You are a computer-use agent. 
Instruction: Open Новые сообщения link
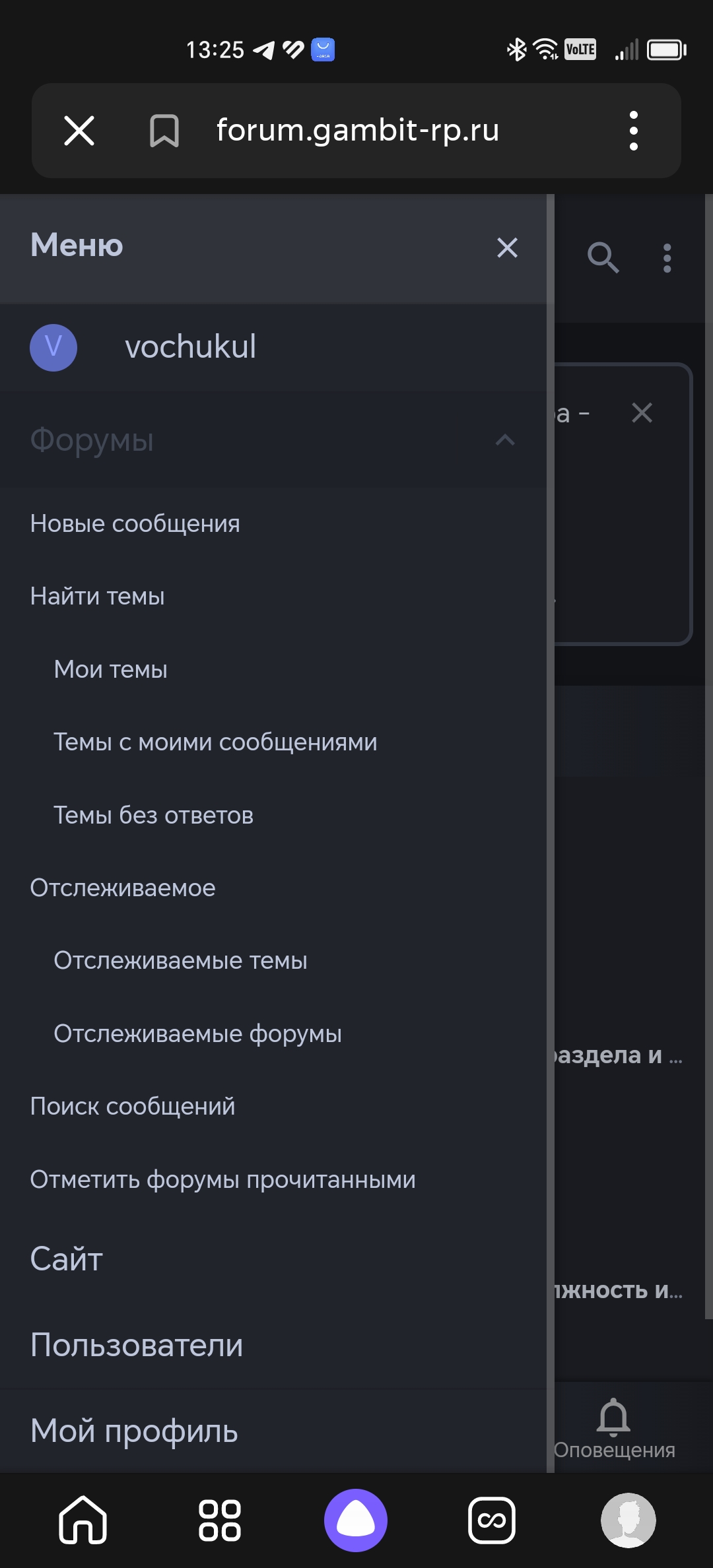135,523
